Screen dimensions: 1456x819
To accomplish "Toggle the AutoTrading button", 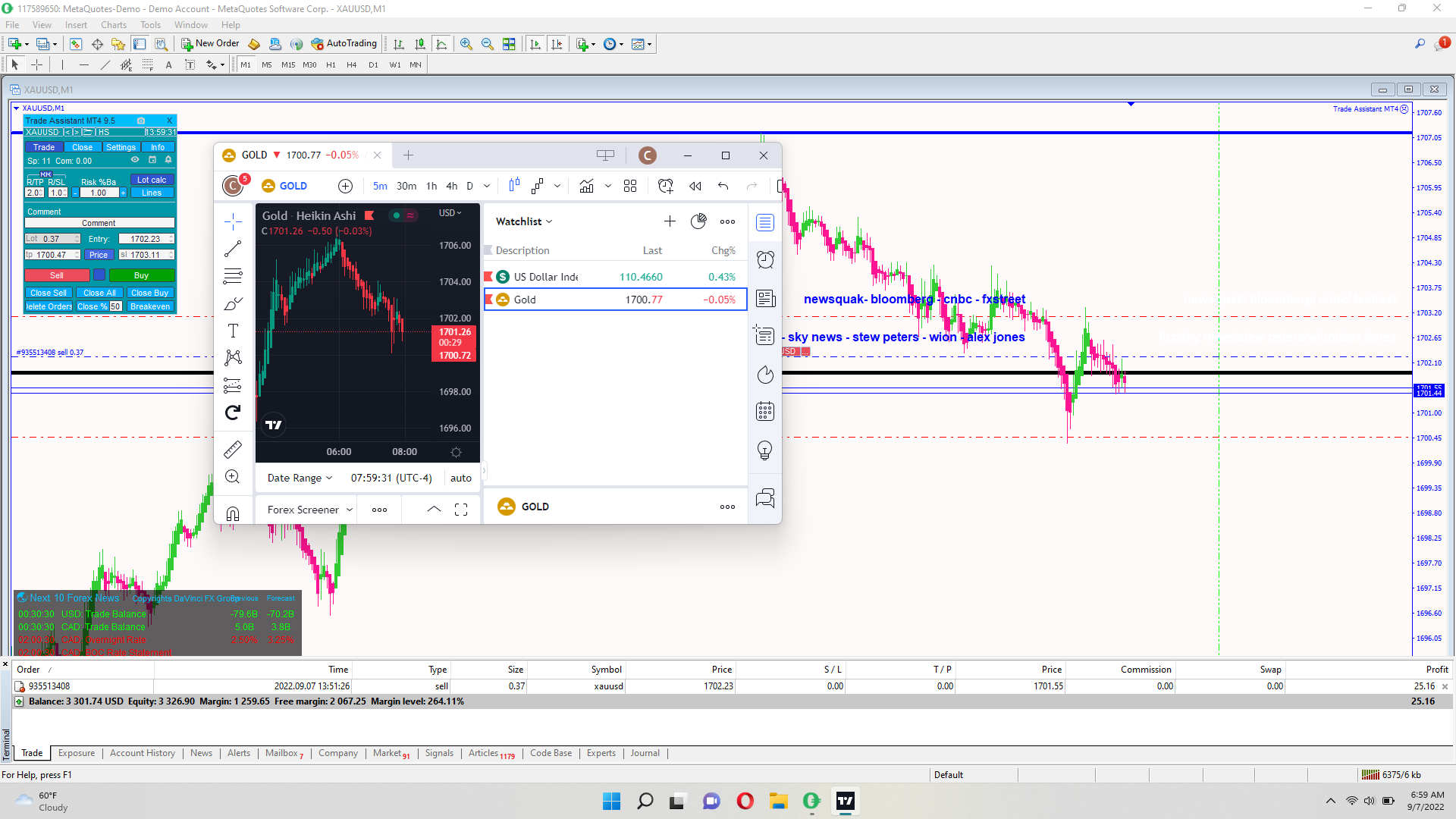I will click(344, 44).
